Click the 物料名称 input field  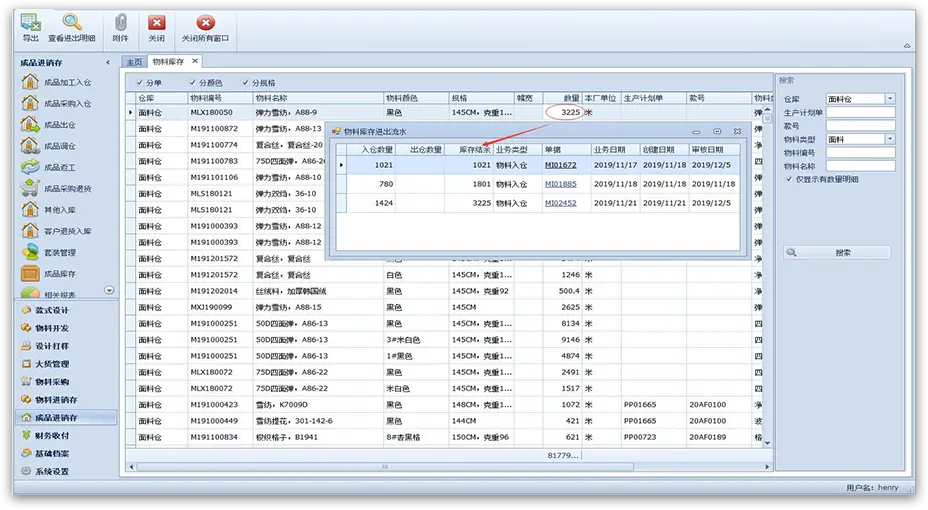click(861, 166)
